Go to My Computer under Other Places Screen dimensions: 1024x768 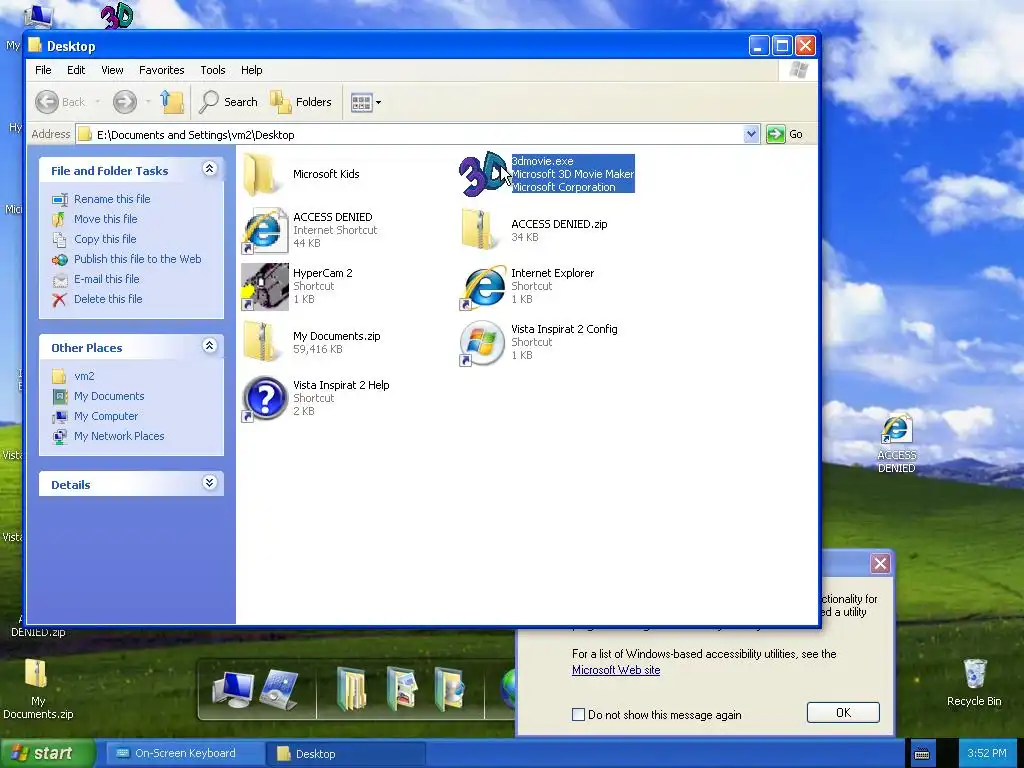(x=95, y=416)
